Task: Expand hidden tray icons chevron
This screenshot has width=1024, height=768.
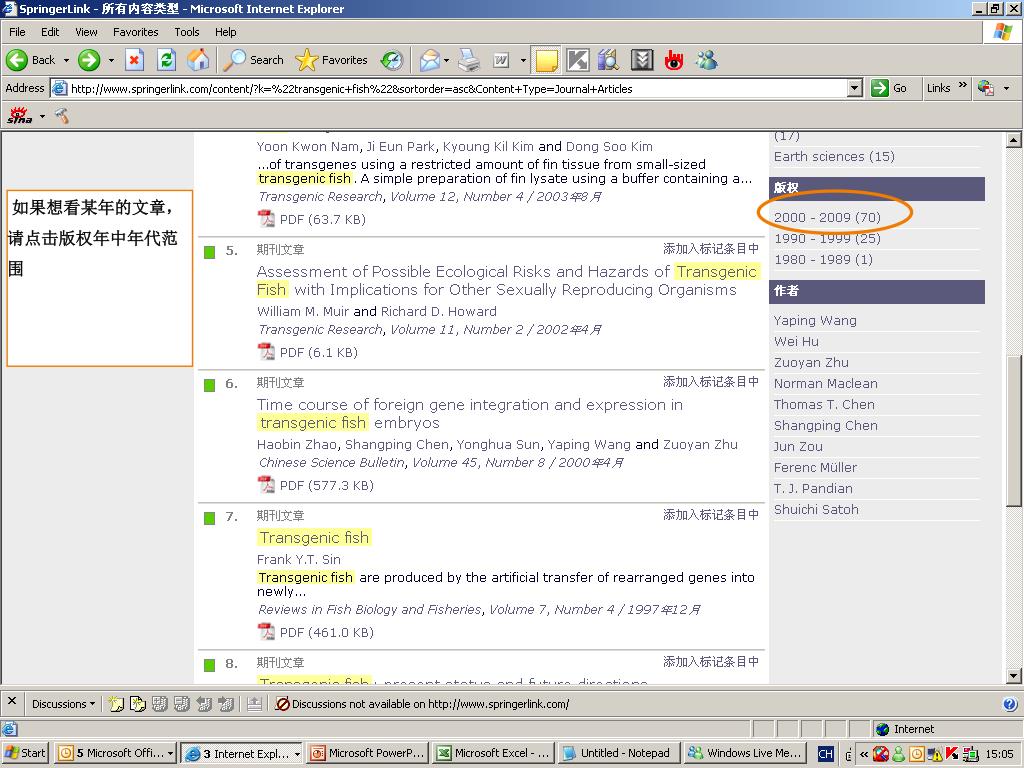Action: point(863,754)
